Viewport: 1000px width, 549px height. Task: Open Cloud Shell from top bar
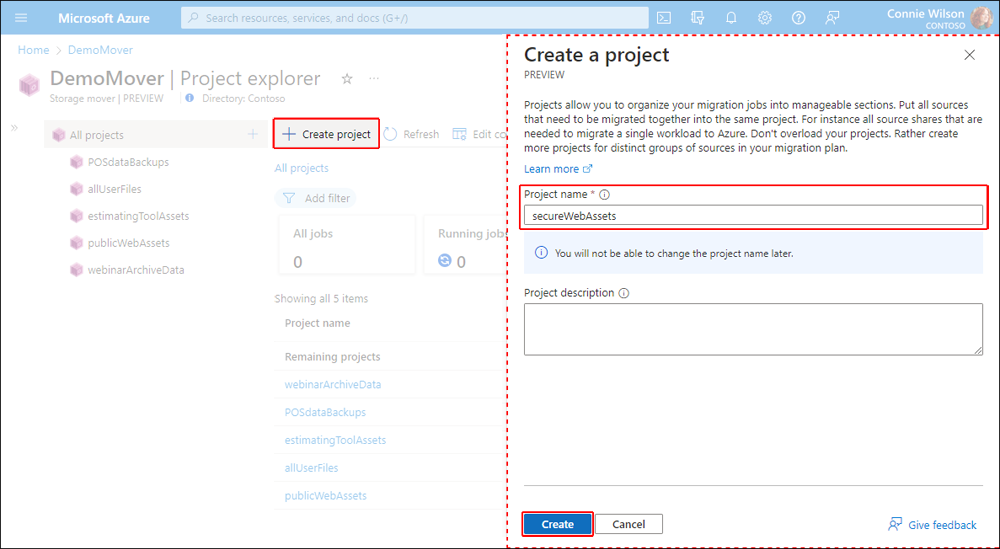click(664, 18)
